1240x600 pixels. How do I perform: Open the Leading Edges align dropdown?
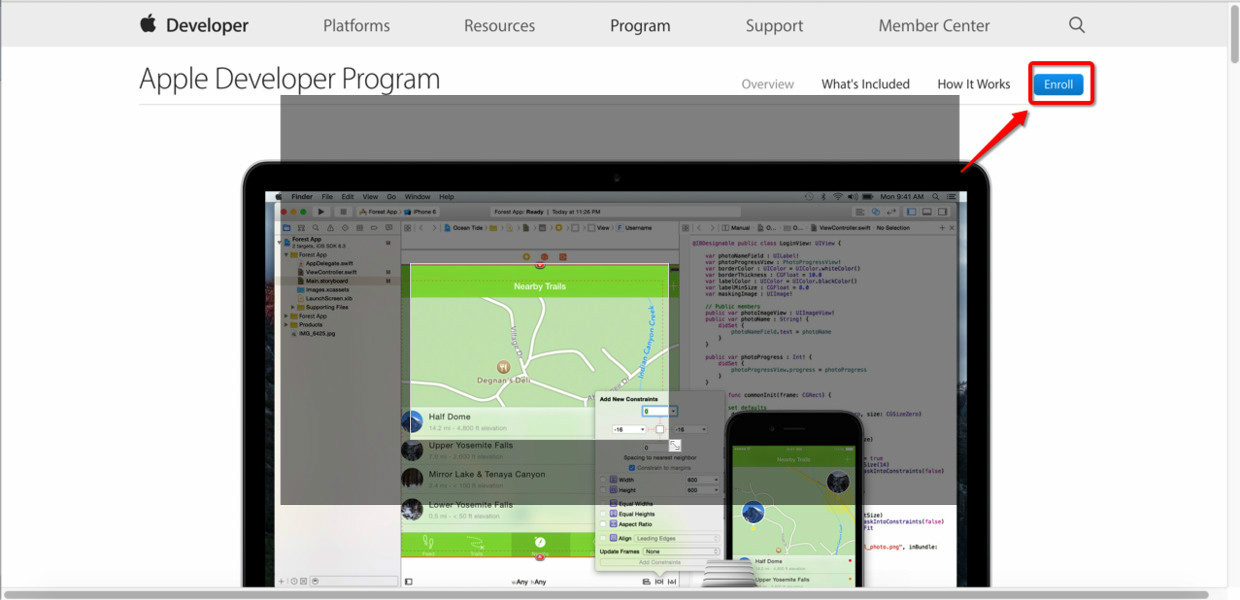tap(677, 538)
